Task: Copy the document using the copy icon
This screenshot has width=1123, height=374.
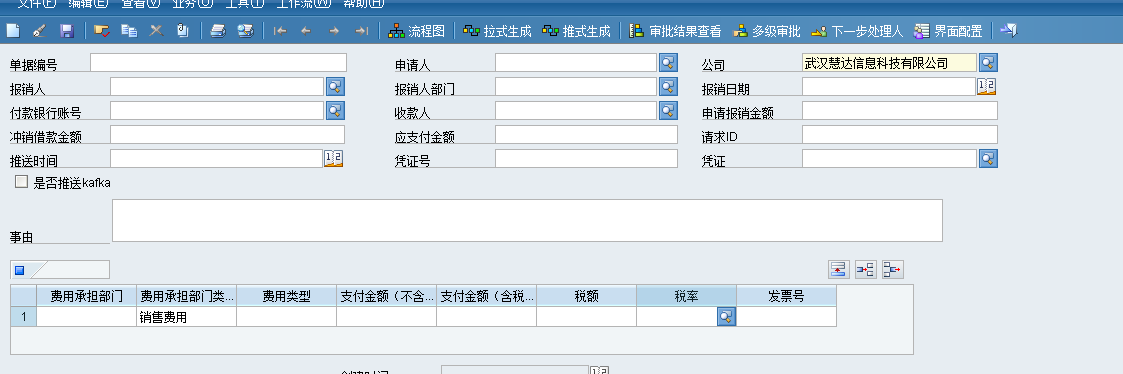Action: tap(129, 31)
